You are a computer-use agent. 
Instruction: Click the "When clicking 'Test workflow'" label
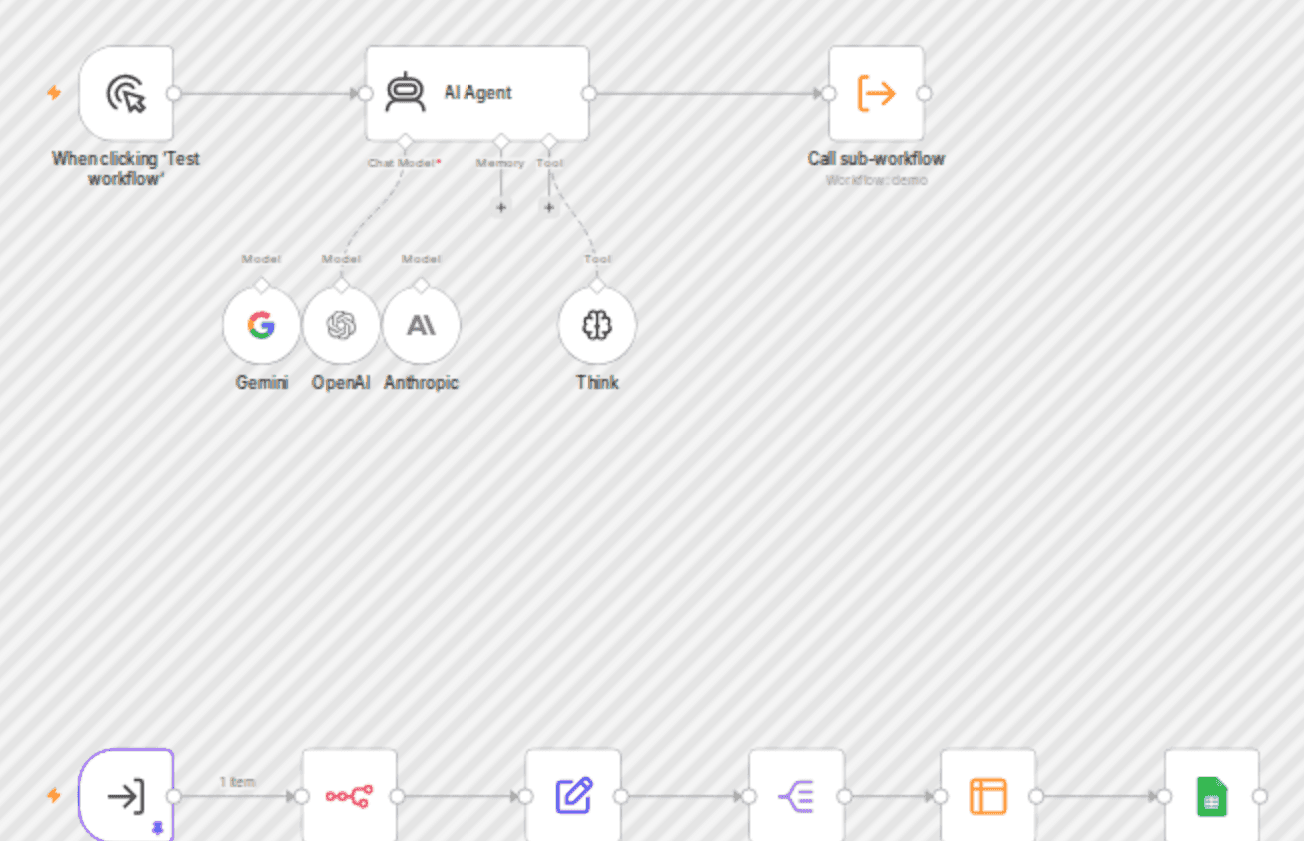click(x=126, y=168)
